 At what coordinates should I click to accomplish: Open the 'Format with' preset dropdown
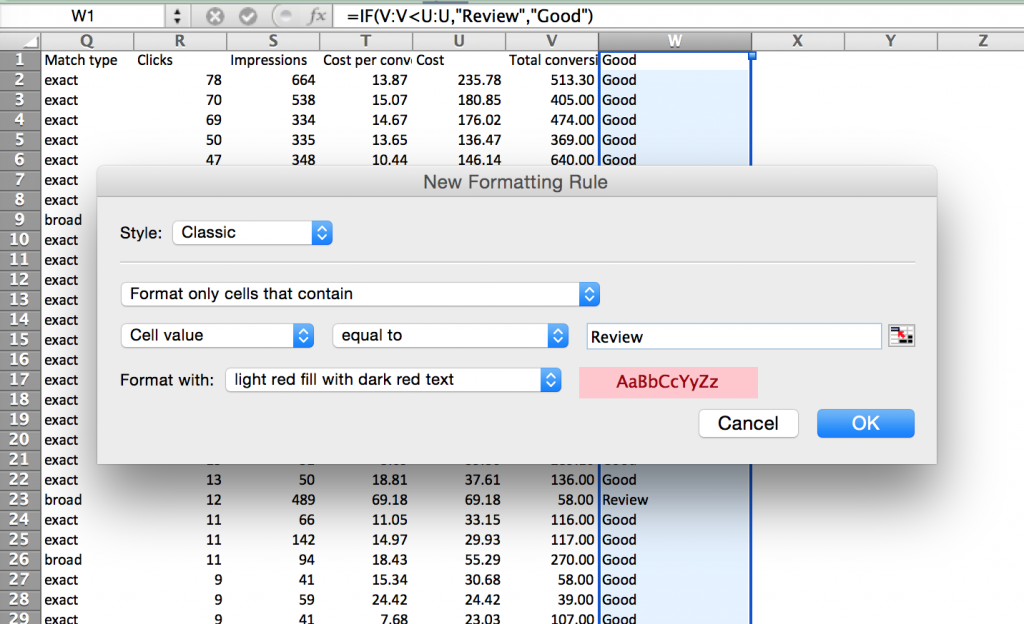pyautogui.click(x=392, y=380)
